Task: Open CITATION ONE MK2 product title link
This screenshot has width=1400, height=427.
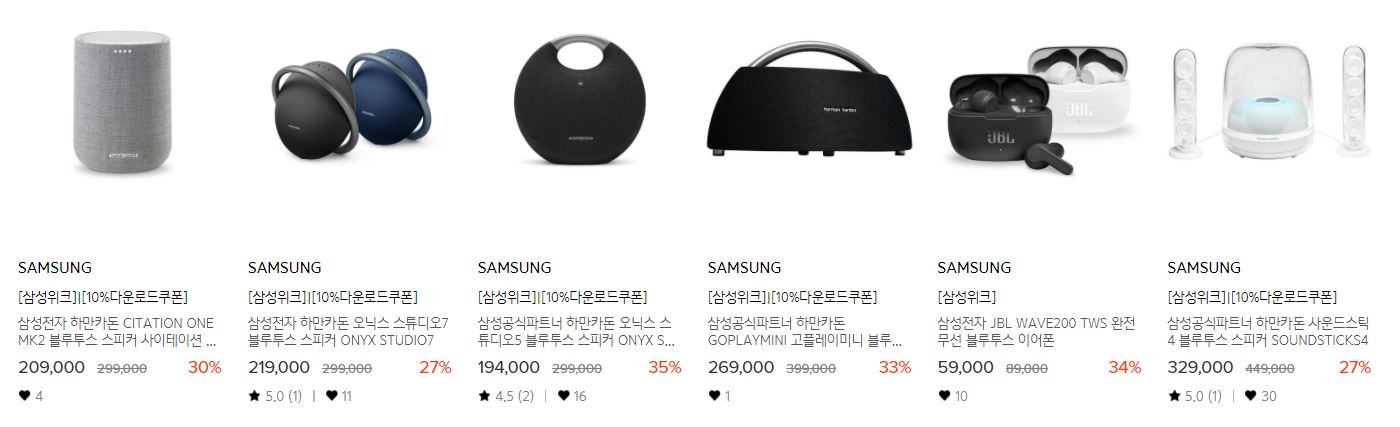Action: 117,332
